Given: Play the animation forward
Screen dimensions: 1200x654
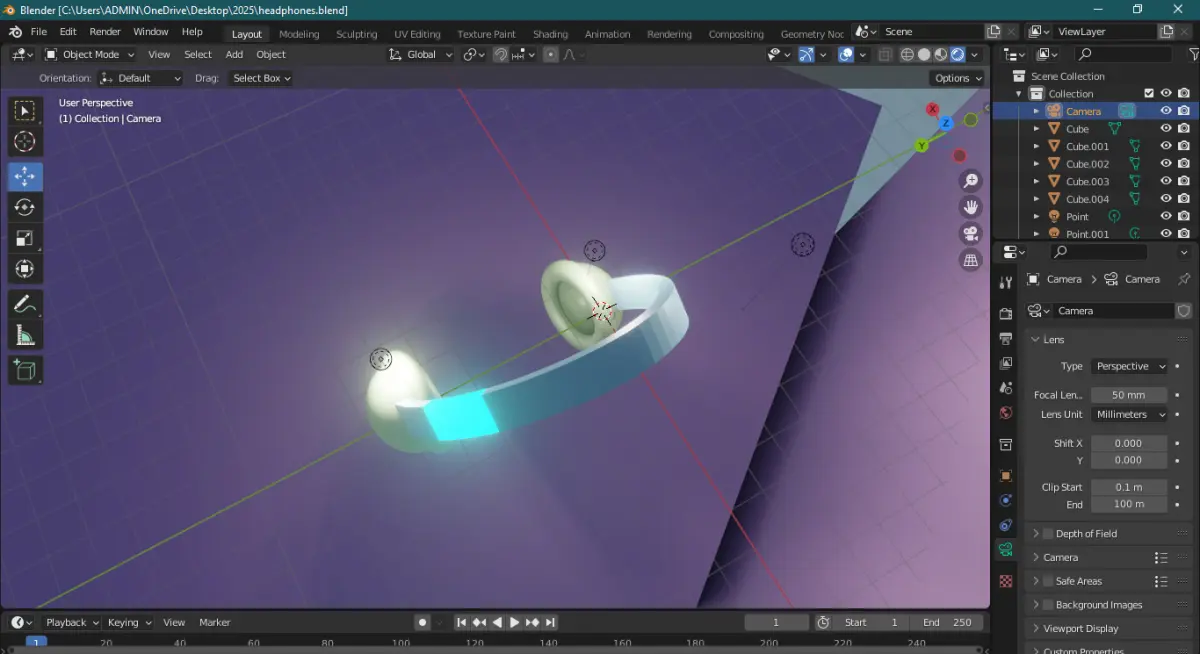Looking at the screenshot, I should (x=515, y=622).
